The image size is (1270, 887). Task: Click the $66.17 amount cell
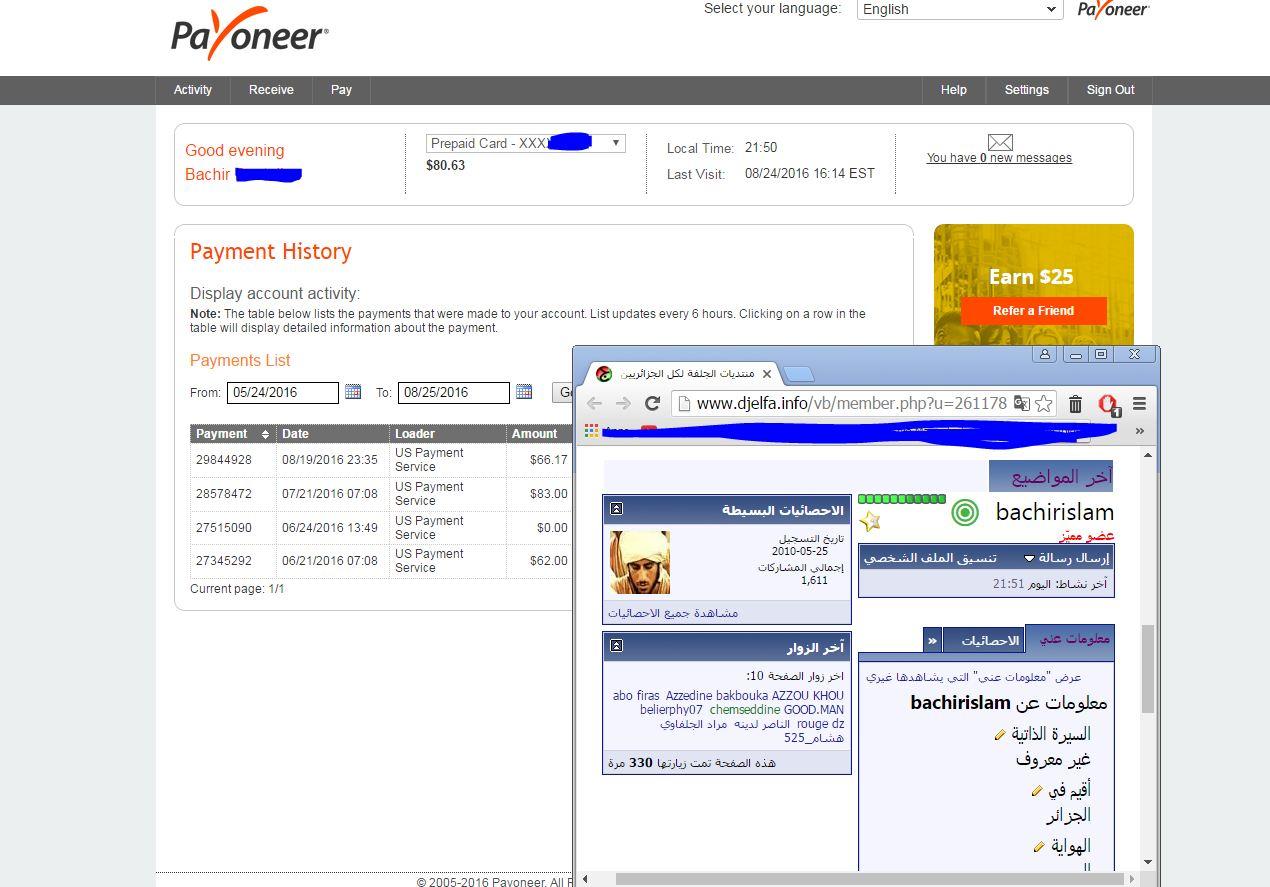coord(549,460)
